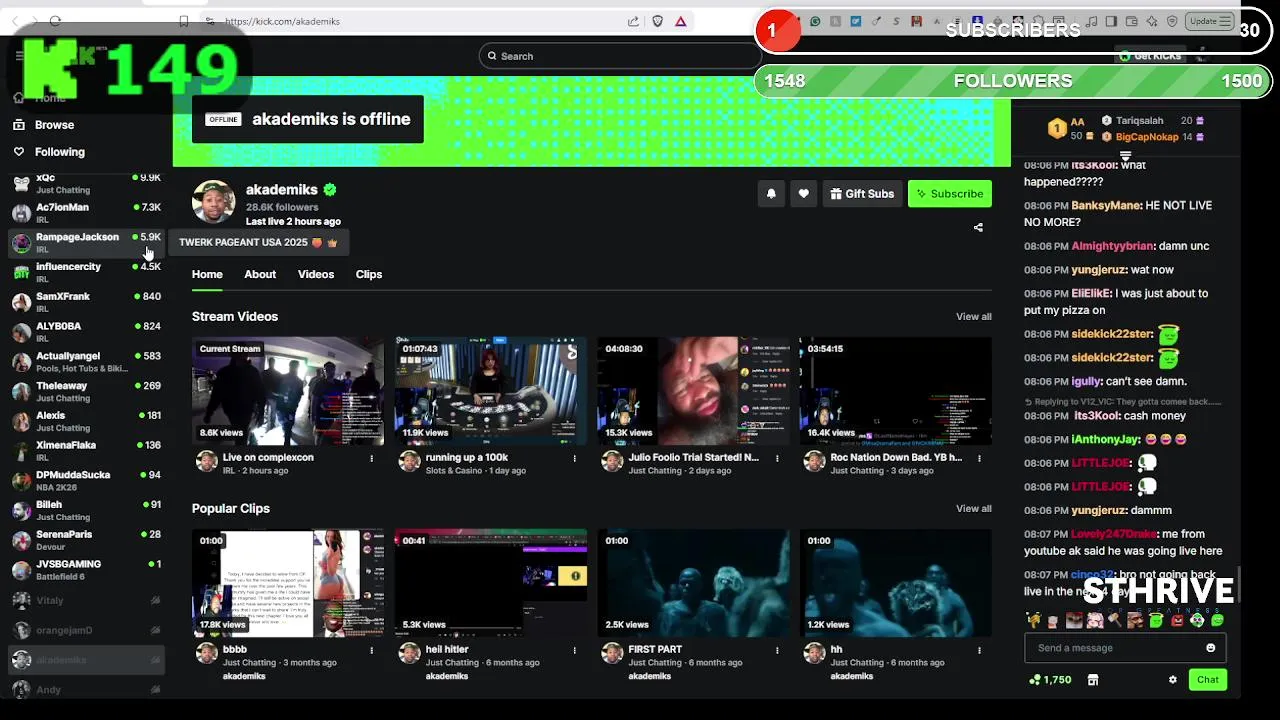Switch to the Clips tab
This screenshot has width=1280, height=720.
(x=369, y=275)
